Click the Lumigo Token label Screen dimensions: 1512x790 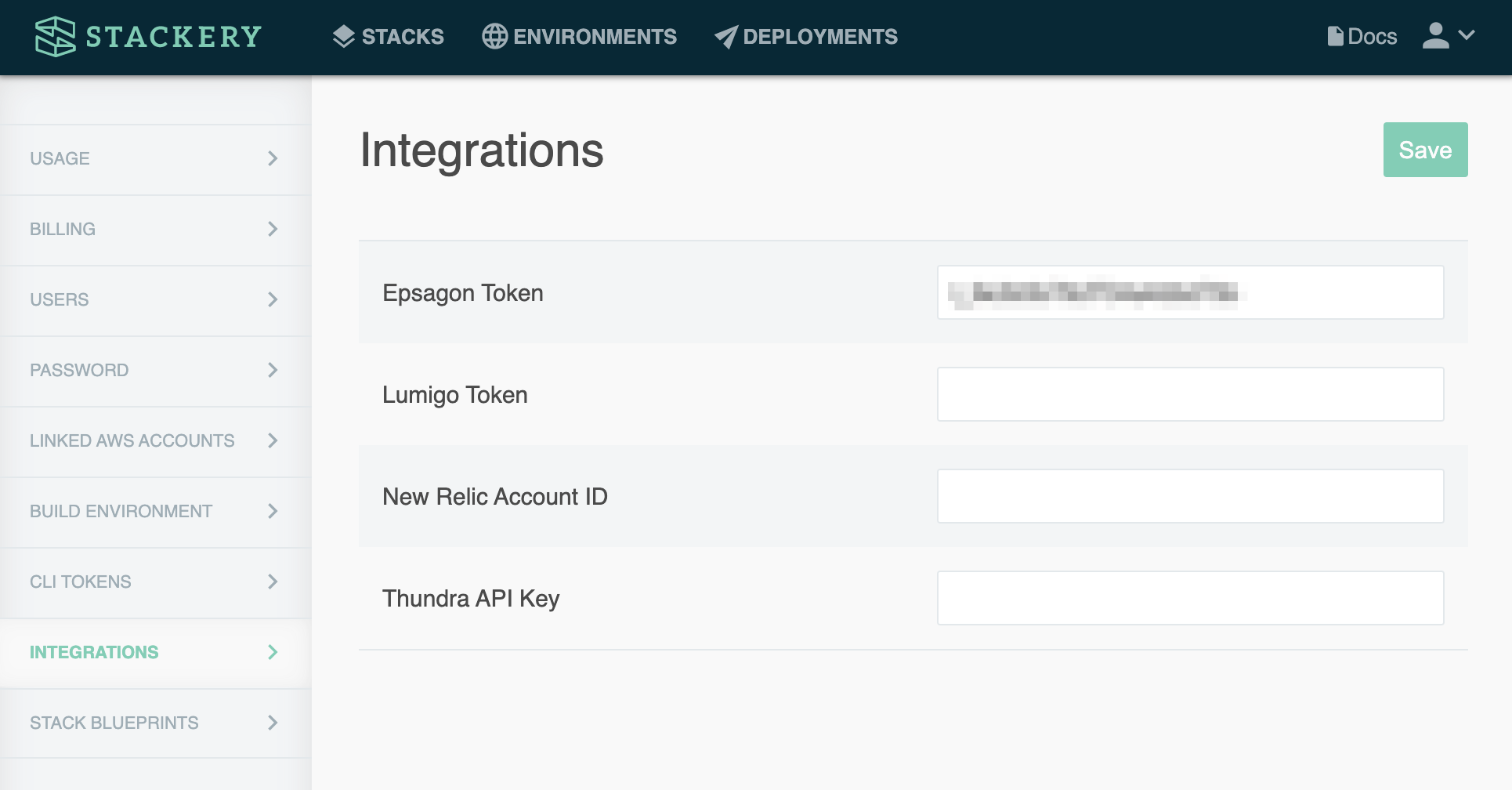(x=454, y=395)
